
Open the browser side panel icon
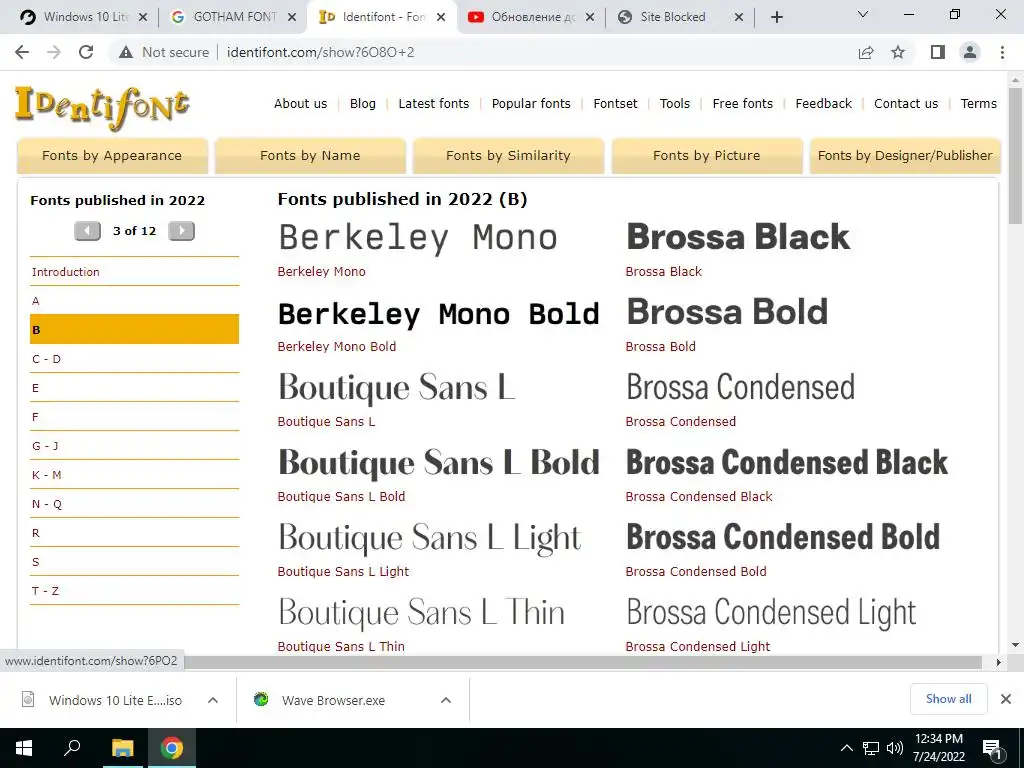(x=938, y=52)
